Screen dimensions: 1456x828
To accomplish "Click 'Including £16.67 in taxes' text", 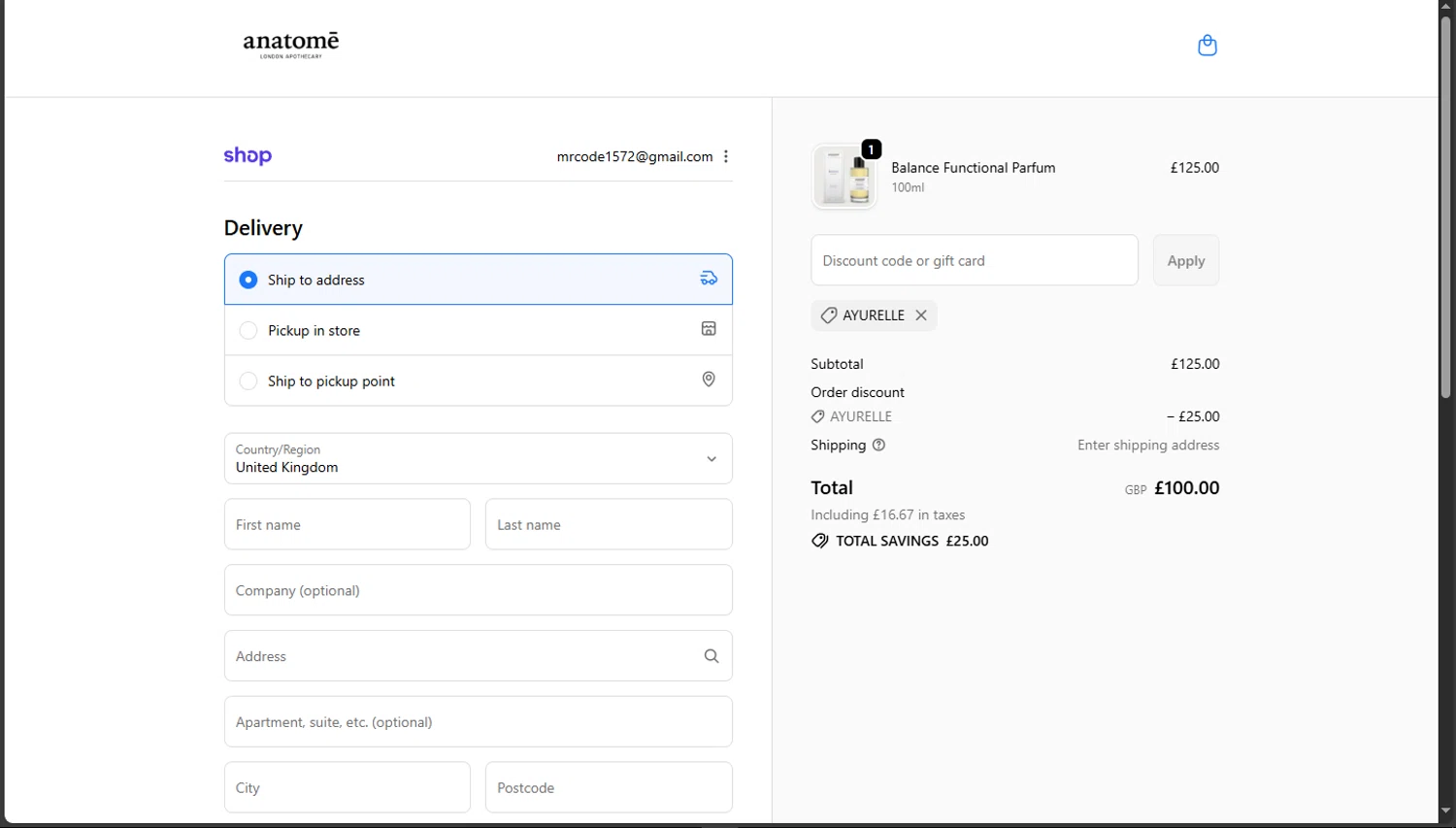I will coord(888,514).
